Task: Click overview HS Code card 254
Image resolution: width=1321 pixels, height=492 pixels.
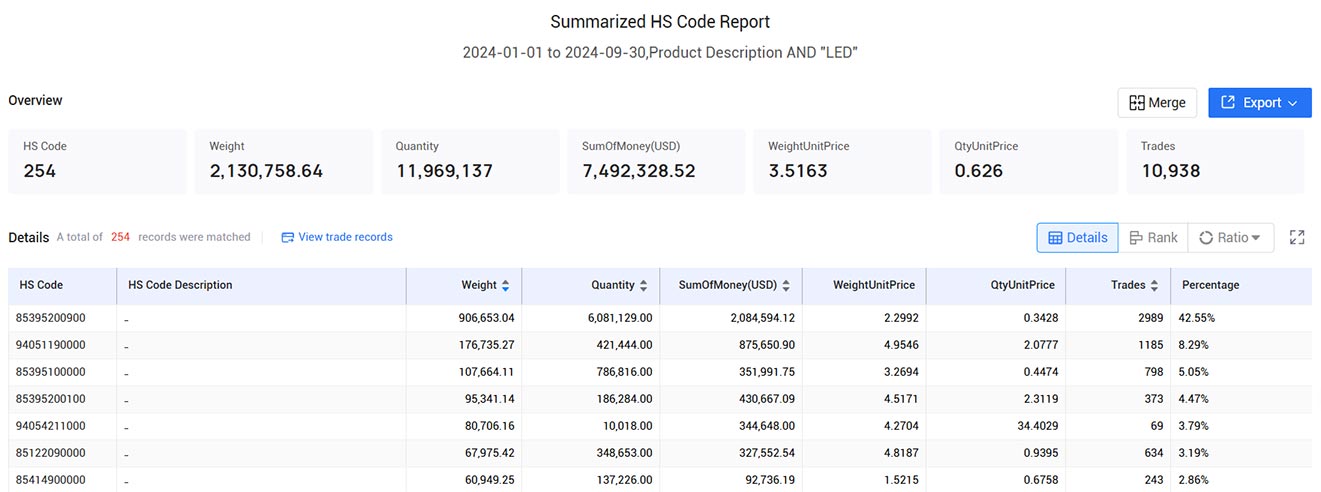Action: tap(97, 161)
